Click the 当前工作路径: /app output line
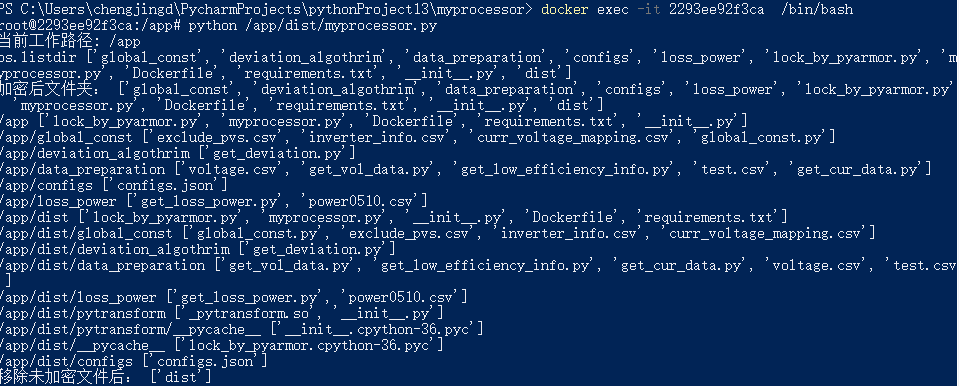Viewport: 959px width, 386px height. (x=70, y=42)
